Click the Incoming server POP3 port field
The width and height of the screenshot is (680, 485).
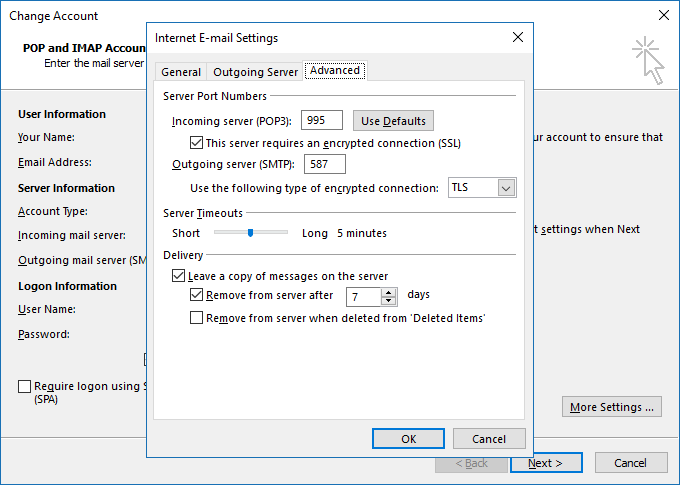tap(322, 120)
